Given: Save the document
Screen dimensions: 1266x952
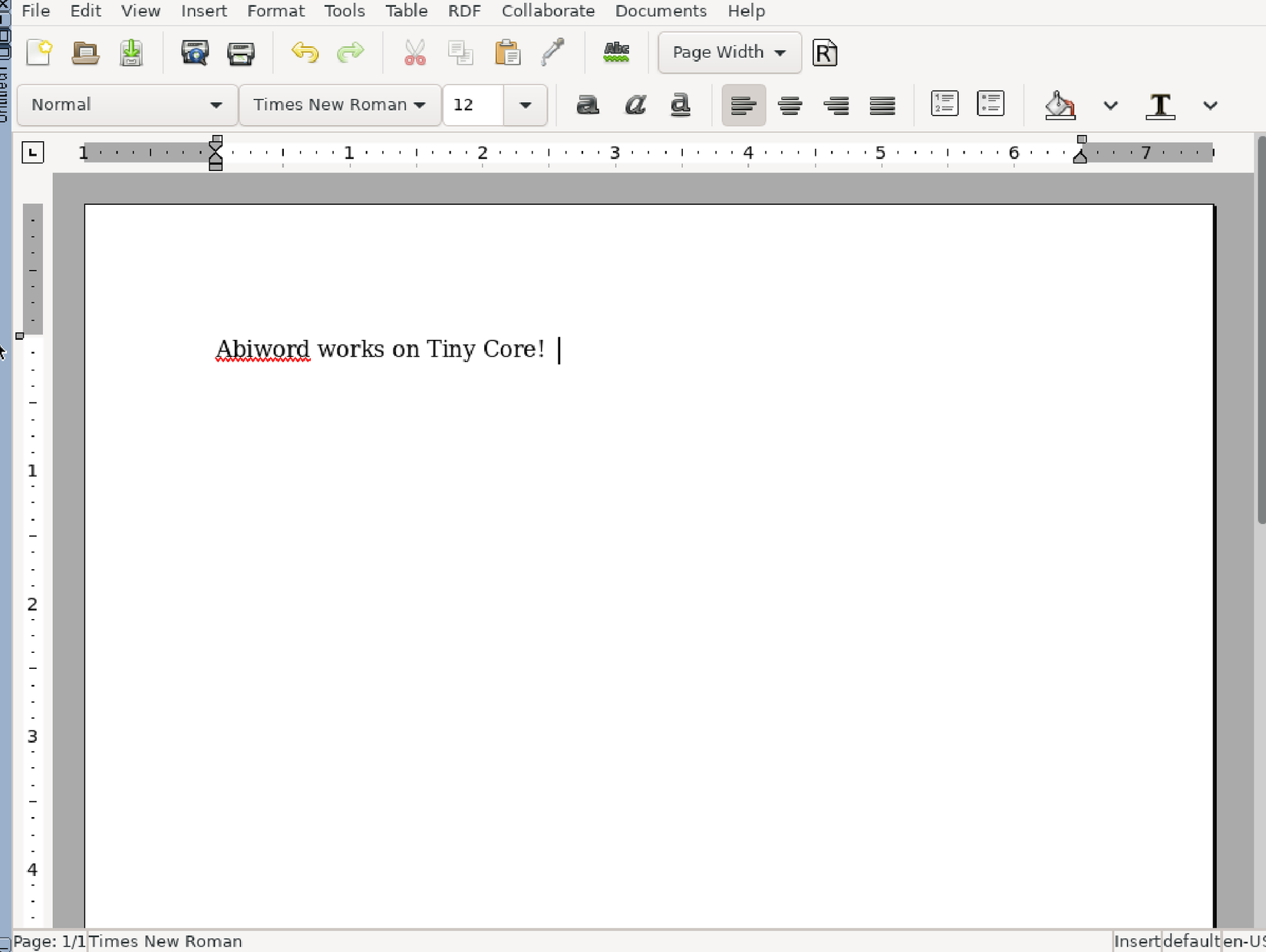Looking at the screenshot, I should 131,53.
